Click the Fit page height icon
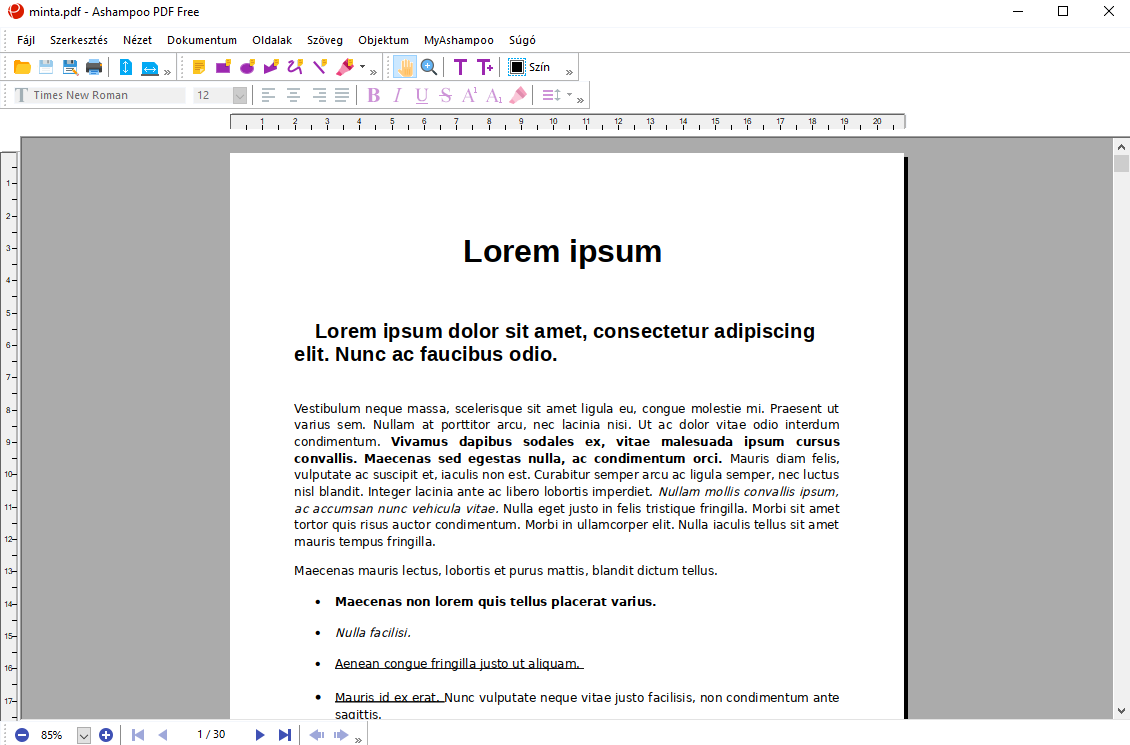Screen dimensions: 1130x745 [126, 67]
